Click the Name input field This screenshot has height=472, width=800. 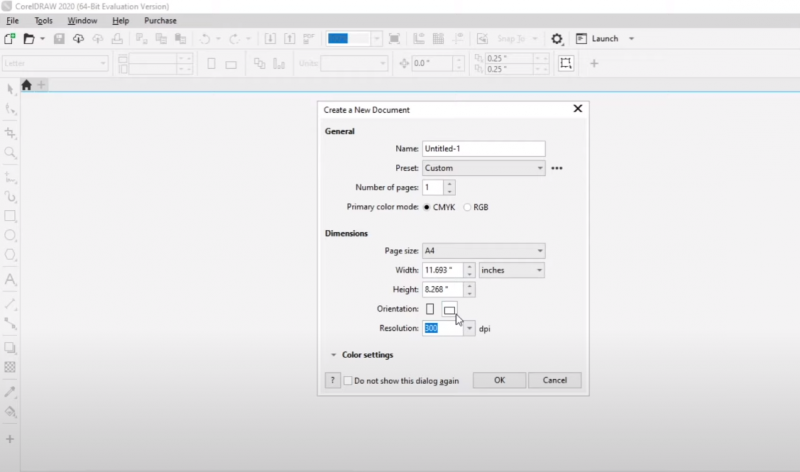point(484,148)
